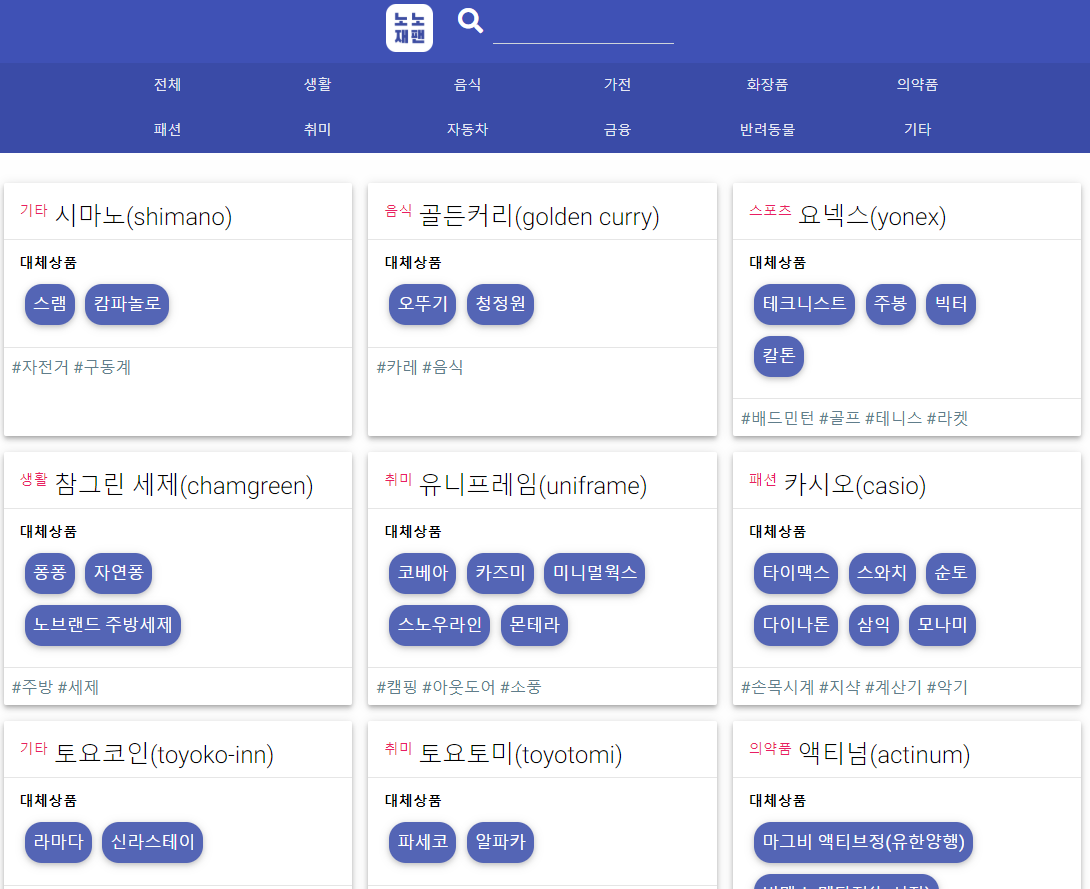The width and height of the screenshot is (1090, 889).
Task: Select the 취미 category tab
Action: [318, 129]
